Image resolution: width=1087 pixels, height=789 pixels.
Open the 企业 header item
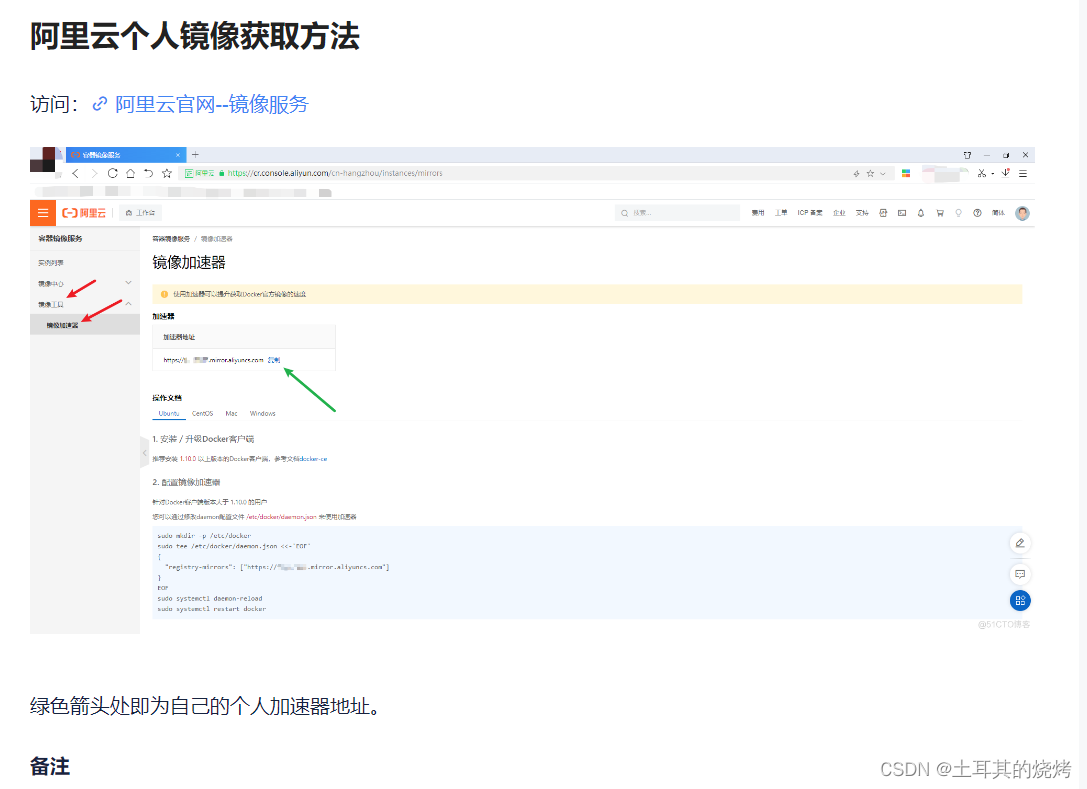tap(839, 213)
